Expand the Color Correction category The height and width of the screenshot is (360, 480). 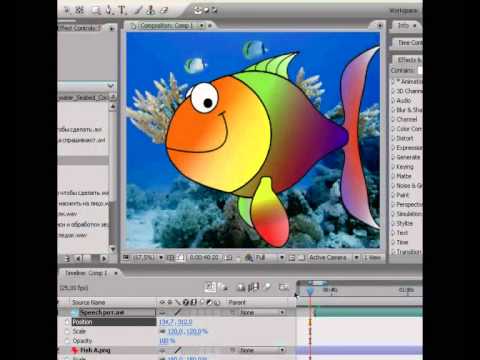click(393, 129)
